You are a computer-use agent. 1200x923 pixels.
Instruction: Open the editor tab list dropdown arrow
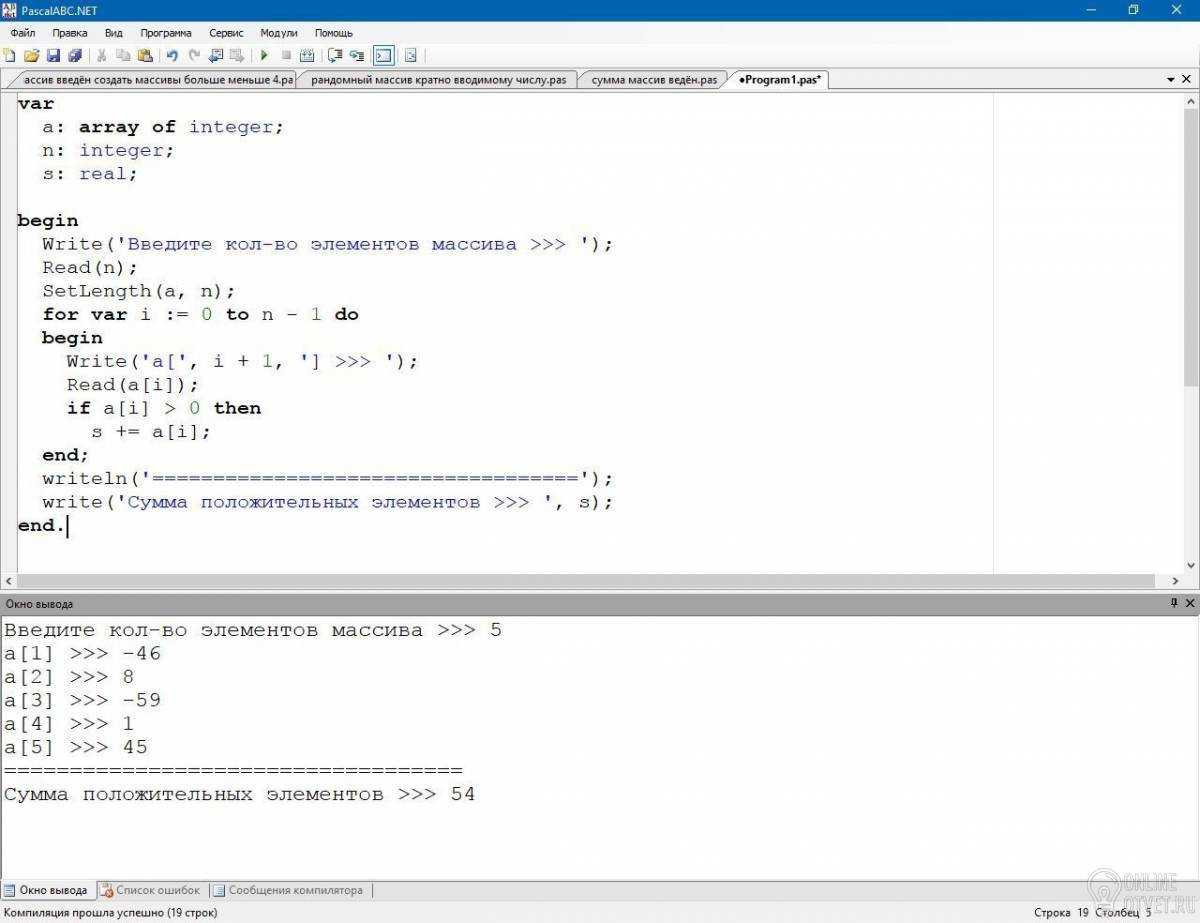[x=1171, y=80]
